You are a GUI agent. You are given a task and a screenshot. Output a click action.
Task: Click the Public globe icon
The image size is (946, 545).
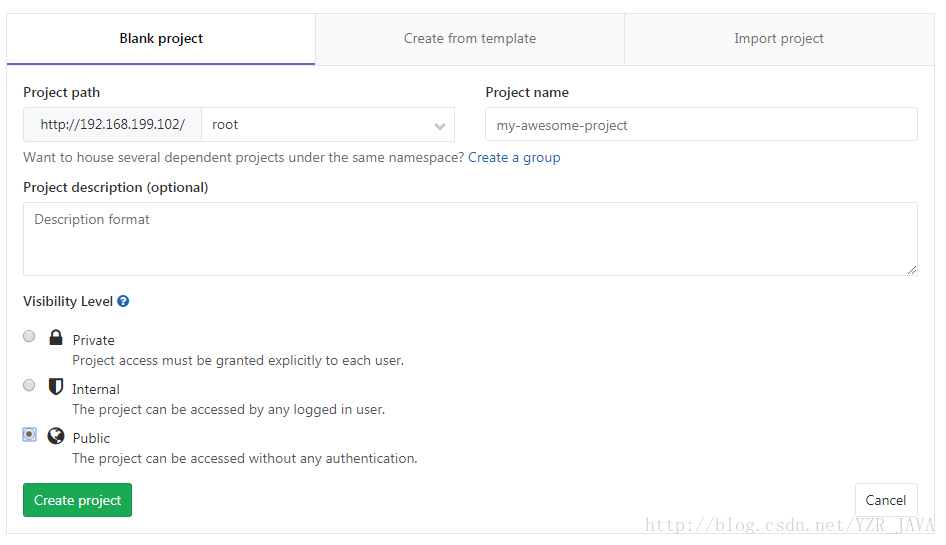pyautogui.click(x=56, y=436)
